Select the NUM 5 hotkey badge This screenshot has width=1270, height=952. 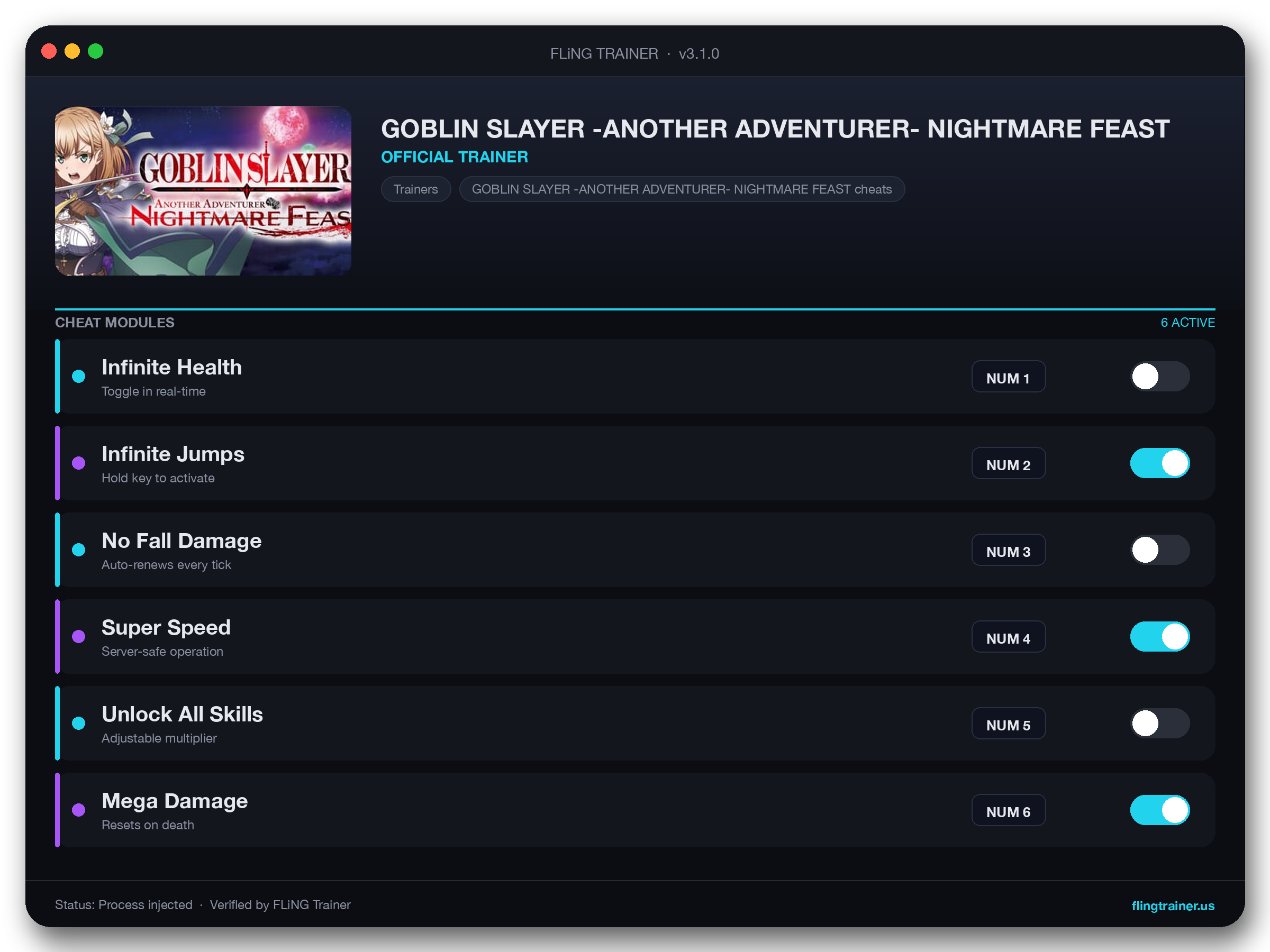coord(1008,723)
